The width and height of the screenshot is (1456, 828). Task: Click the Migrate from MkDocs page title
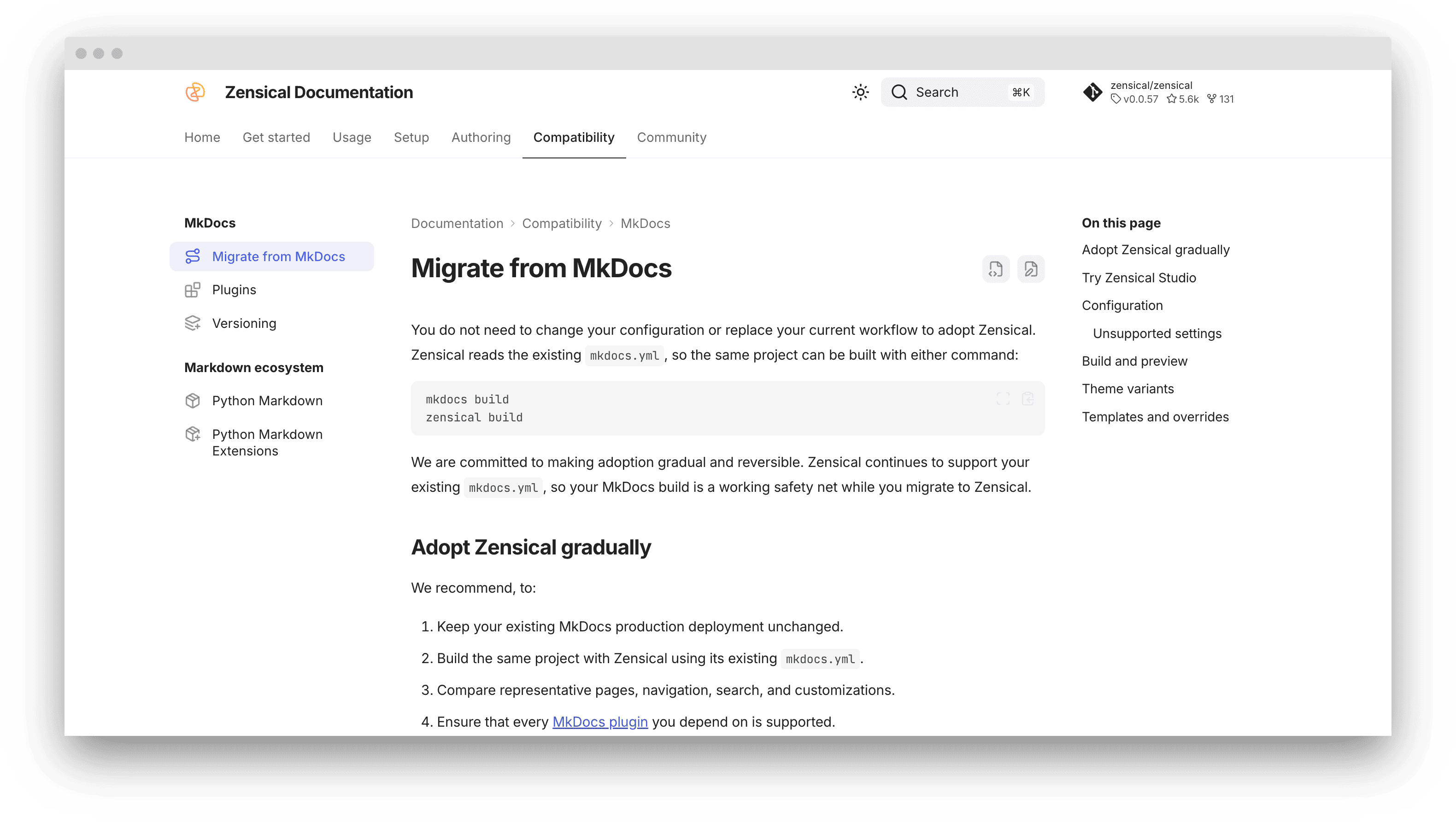(x=541, y=268)
